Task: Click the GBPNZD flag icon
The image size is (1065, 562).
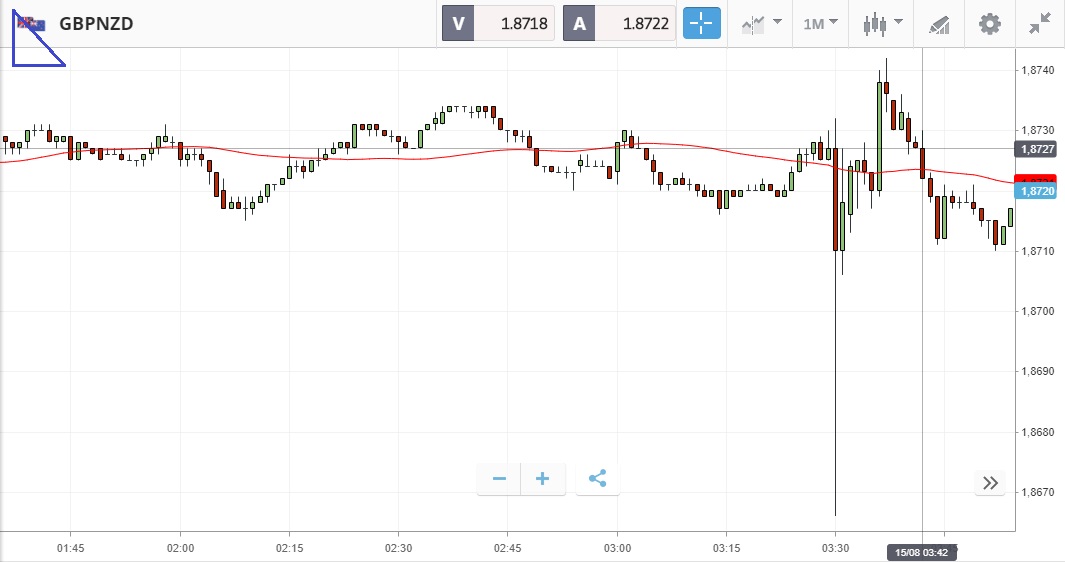Action: coord(31,23)
